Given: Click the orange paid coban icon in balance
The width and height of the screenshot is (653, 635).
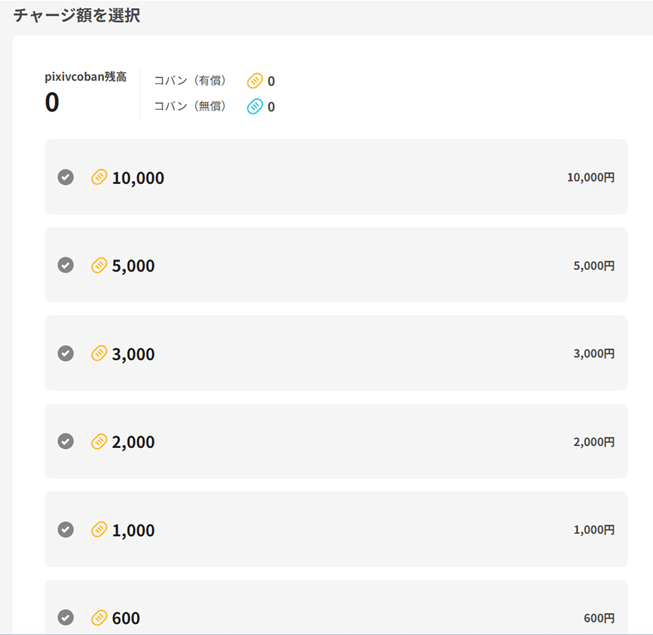Looking at the screenshot, I should click(255, 81).
